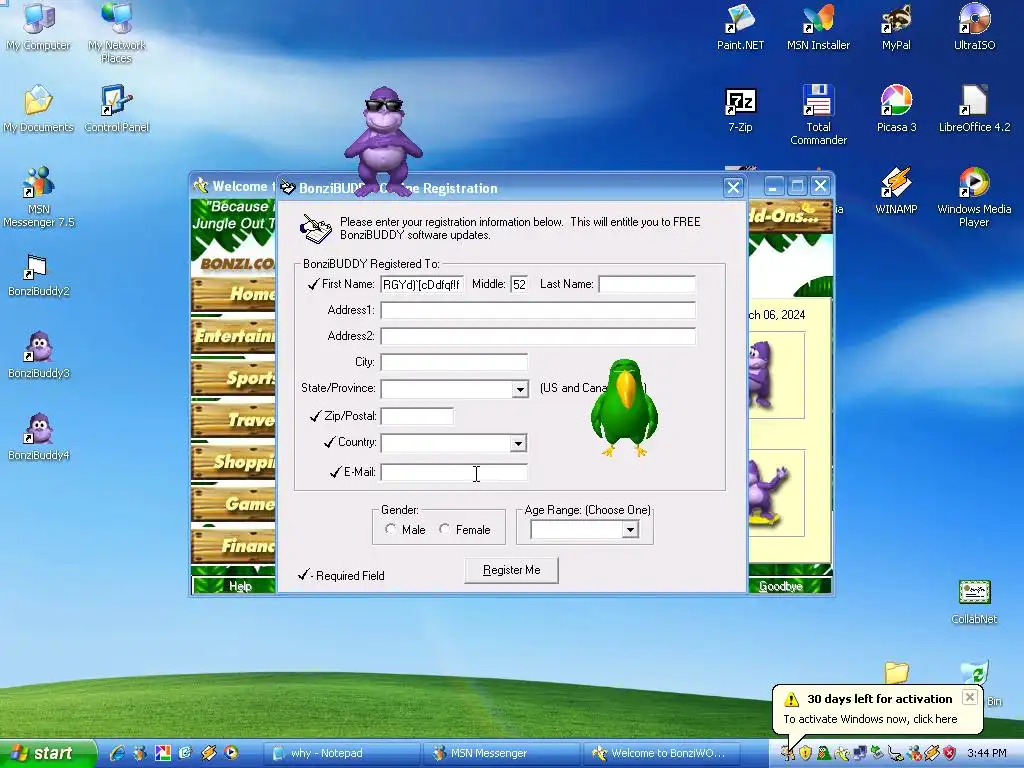Launch the Picasa 3 shortcut
Image resolution: width=1024 pixels, height=768 pixels.
(x=896, y=108)
